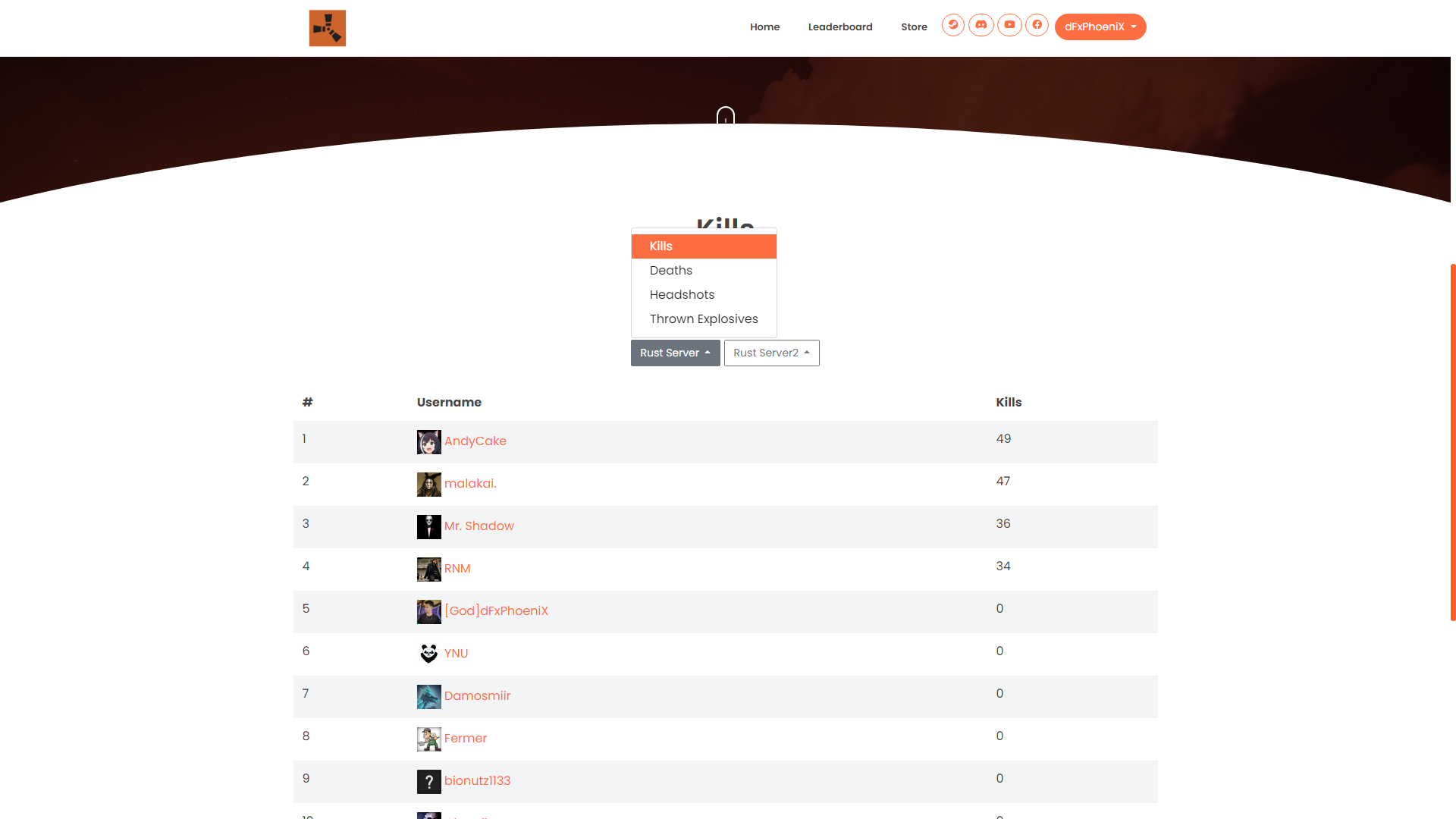Click RNM player username link
This screenshot has height=819, width=1456.
pyautogui.click(x=457, y=568)
